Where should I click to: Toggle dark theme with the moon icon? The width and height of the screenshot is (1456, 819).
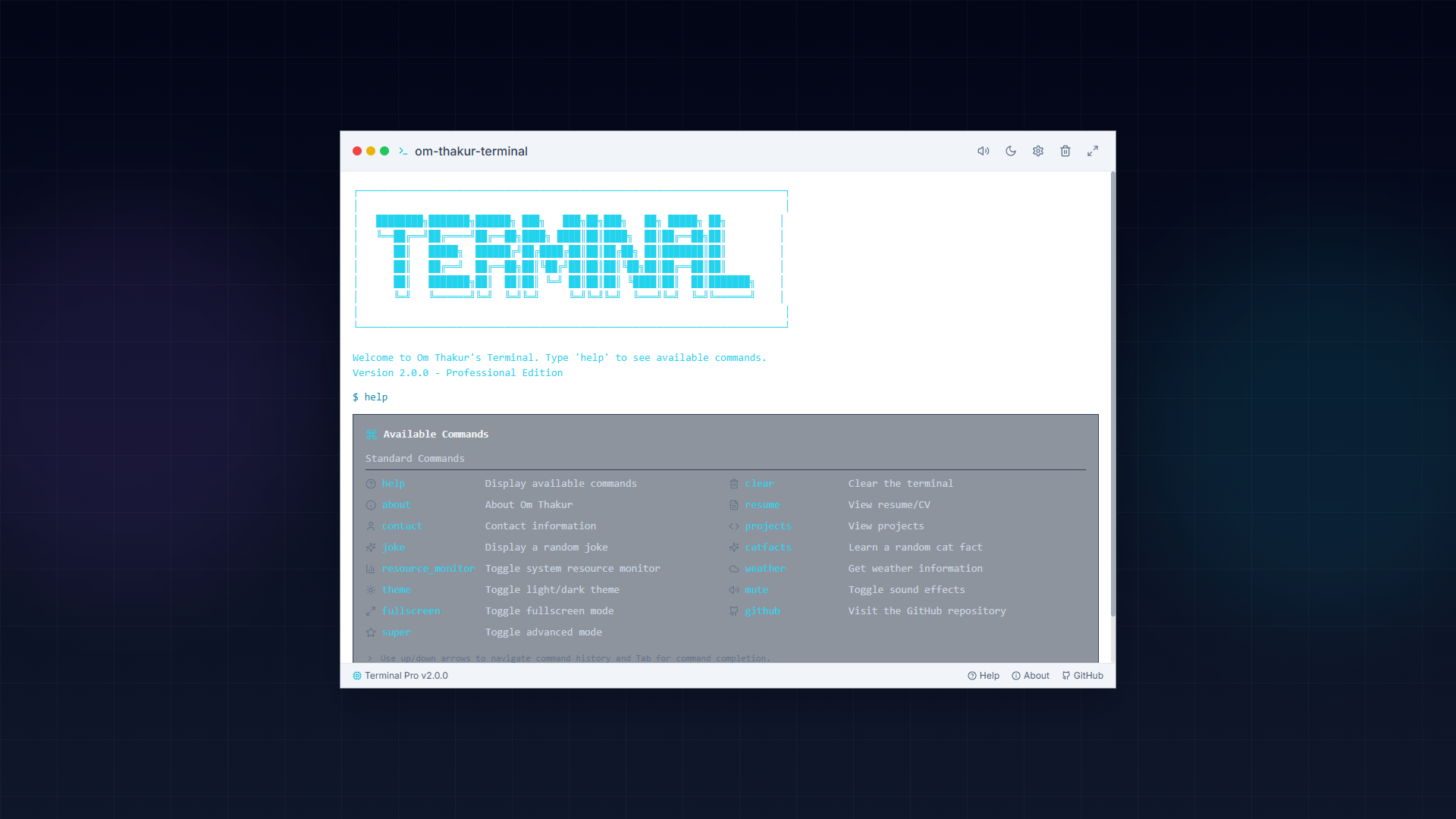(1010, 151)
